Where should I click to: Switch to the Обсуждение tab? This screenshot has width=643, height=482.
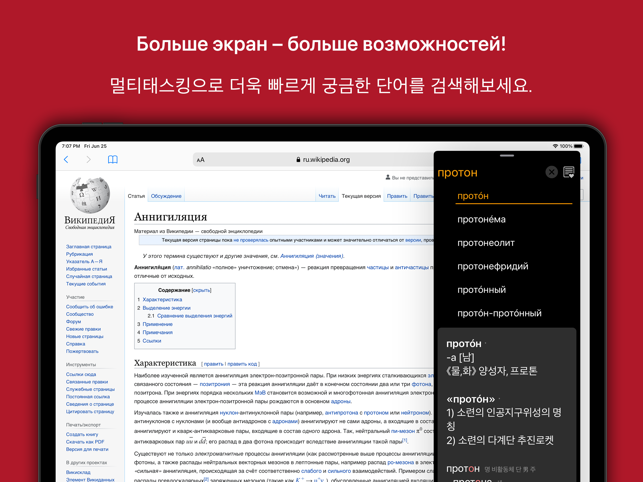[166, 196]
